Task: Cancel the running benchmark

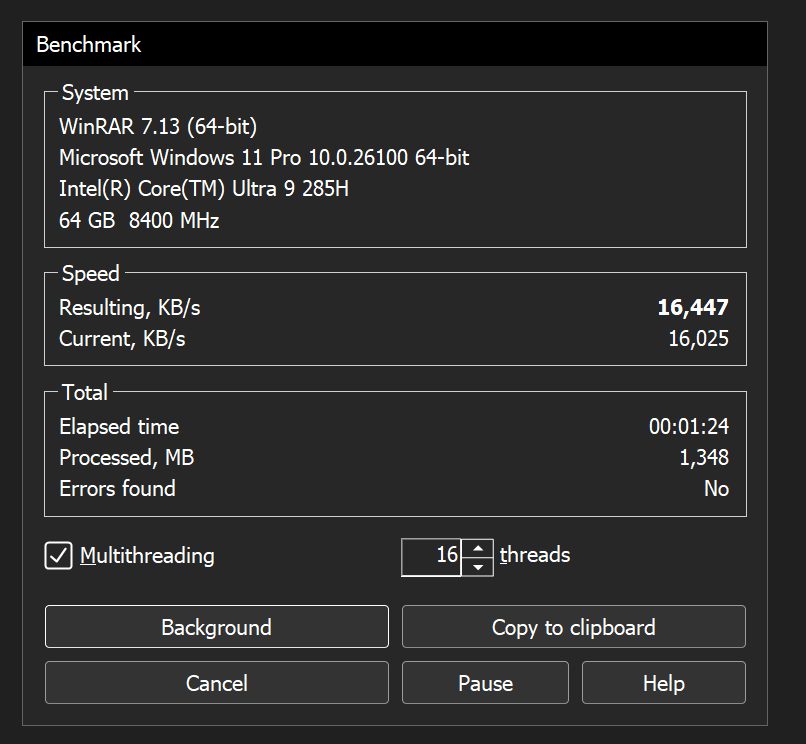Action: click(x=216, y=683)
